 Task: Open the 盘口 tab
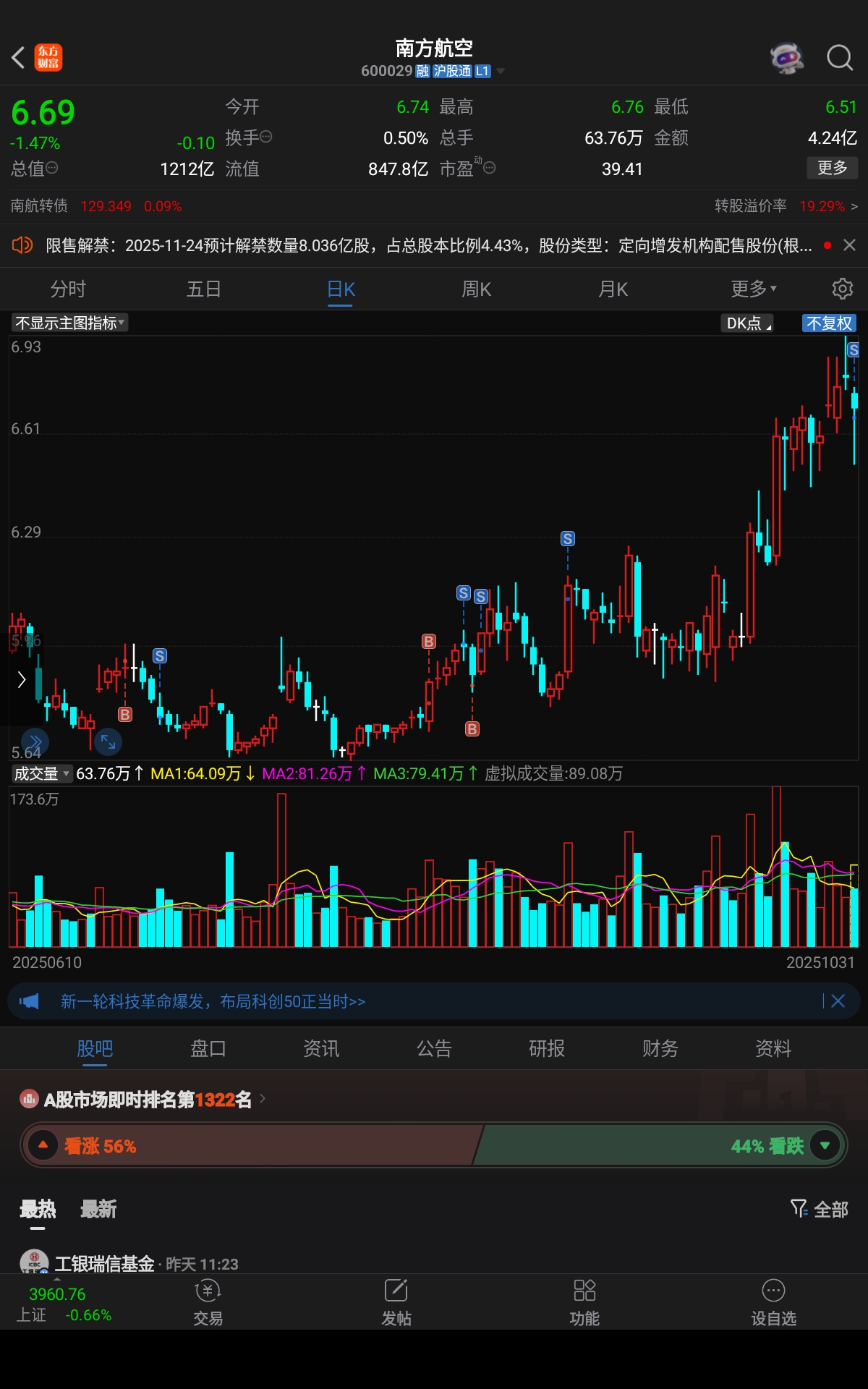[208, 1048]
